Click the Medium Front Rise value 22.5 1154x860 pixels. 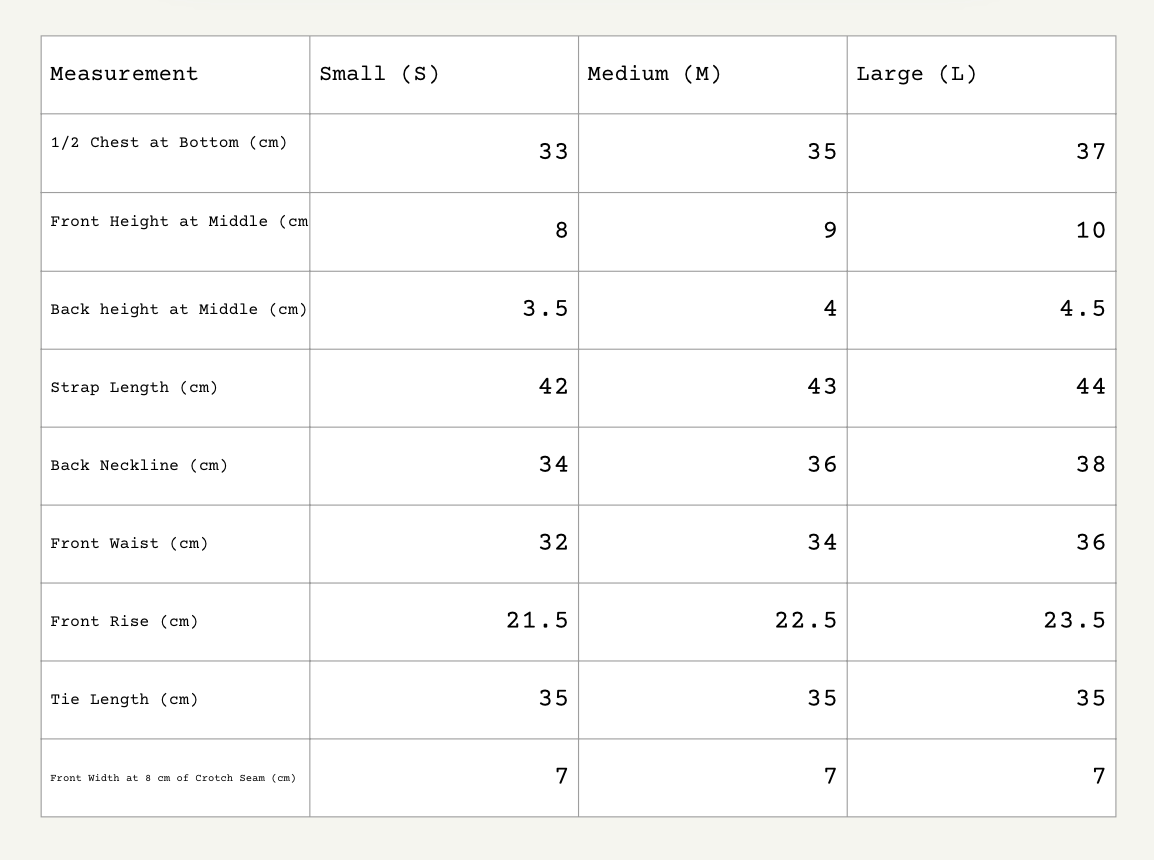click(x=806, y=621)
